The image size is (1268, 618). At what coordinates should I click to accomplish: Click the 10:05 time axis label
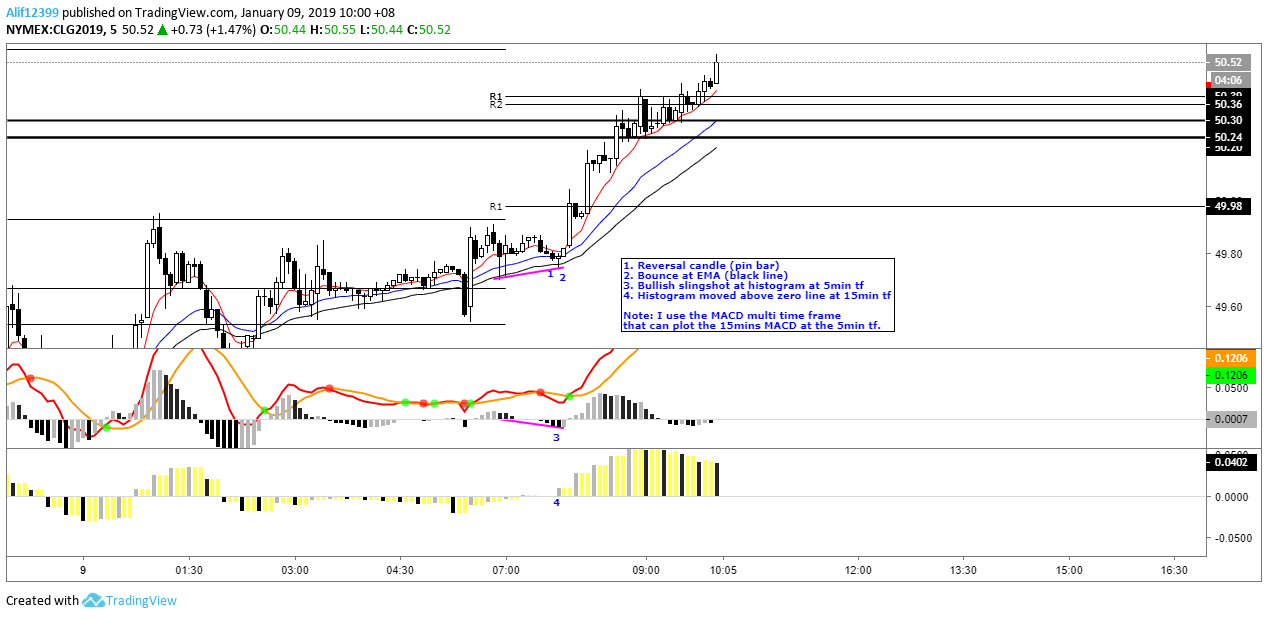point(722,570)
